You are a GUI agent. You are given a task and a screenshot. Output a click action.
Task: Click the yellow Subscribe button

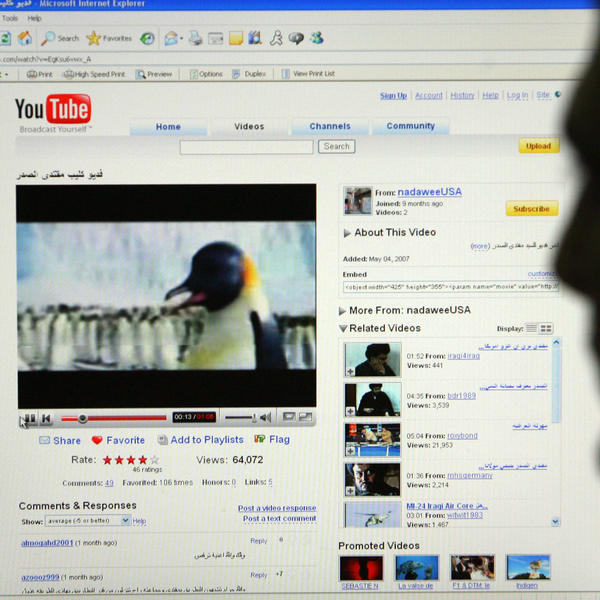[x=531, y=209]
